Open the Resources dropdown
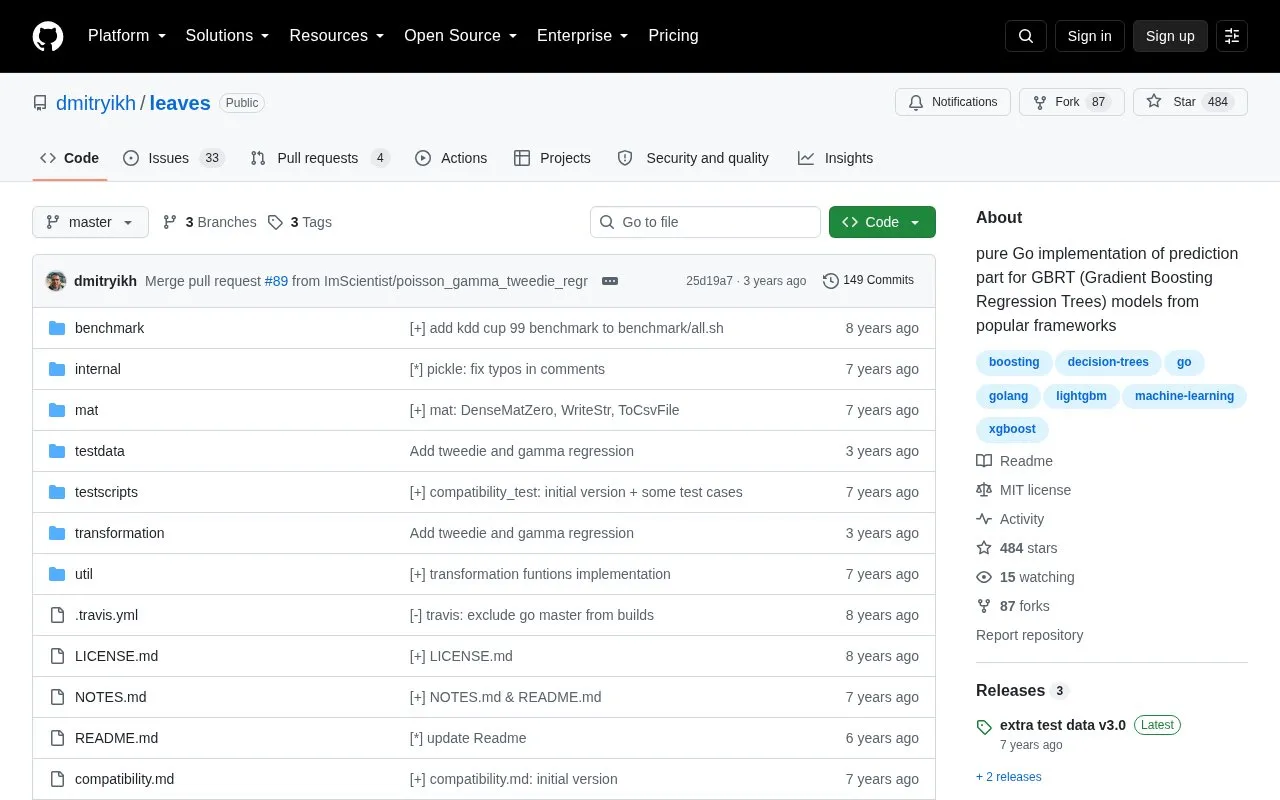The height and width of the screenshot is (800, 1280). 337,36
